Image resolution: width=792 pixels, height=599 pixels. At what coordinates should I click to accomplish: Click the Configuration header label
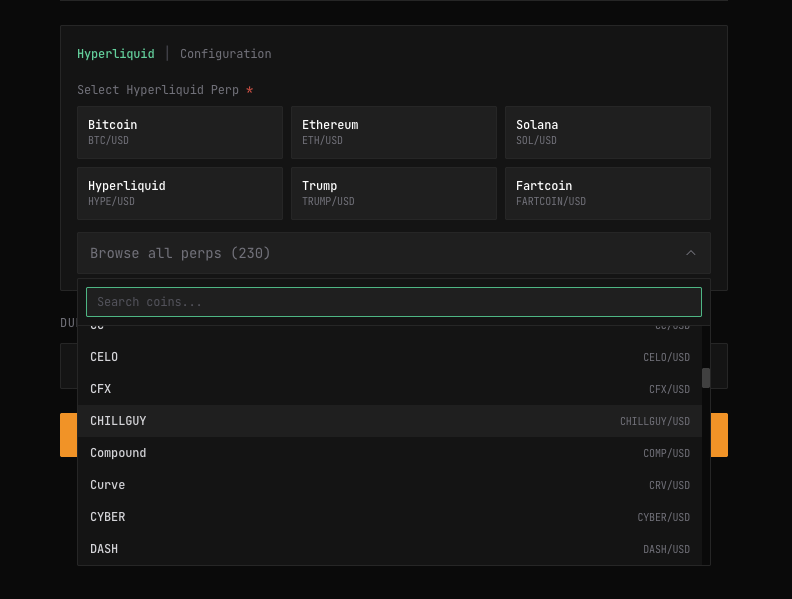(x=226, y=54)
